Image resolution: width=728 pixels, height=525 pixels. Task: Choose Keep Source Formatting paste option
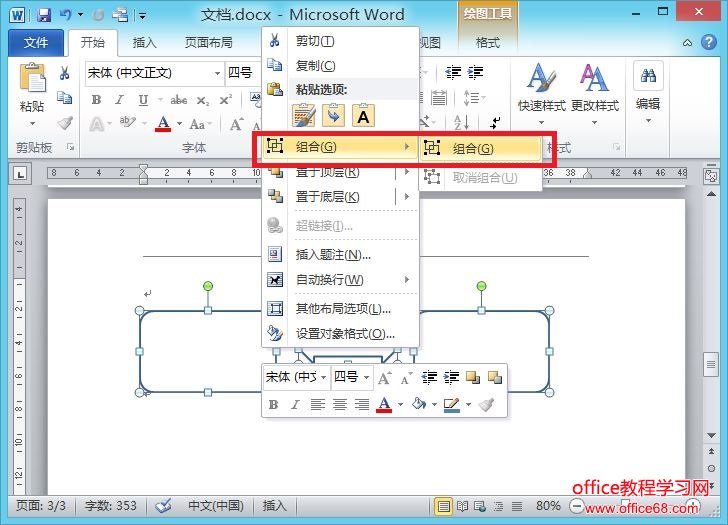[304, 116]
